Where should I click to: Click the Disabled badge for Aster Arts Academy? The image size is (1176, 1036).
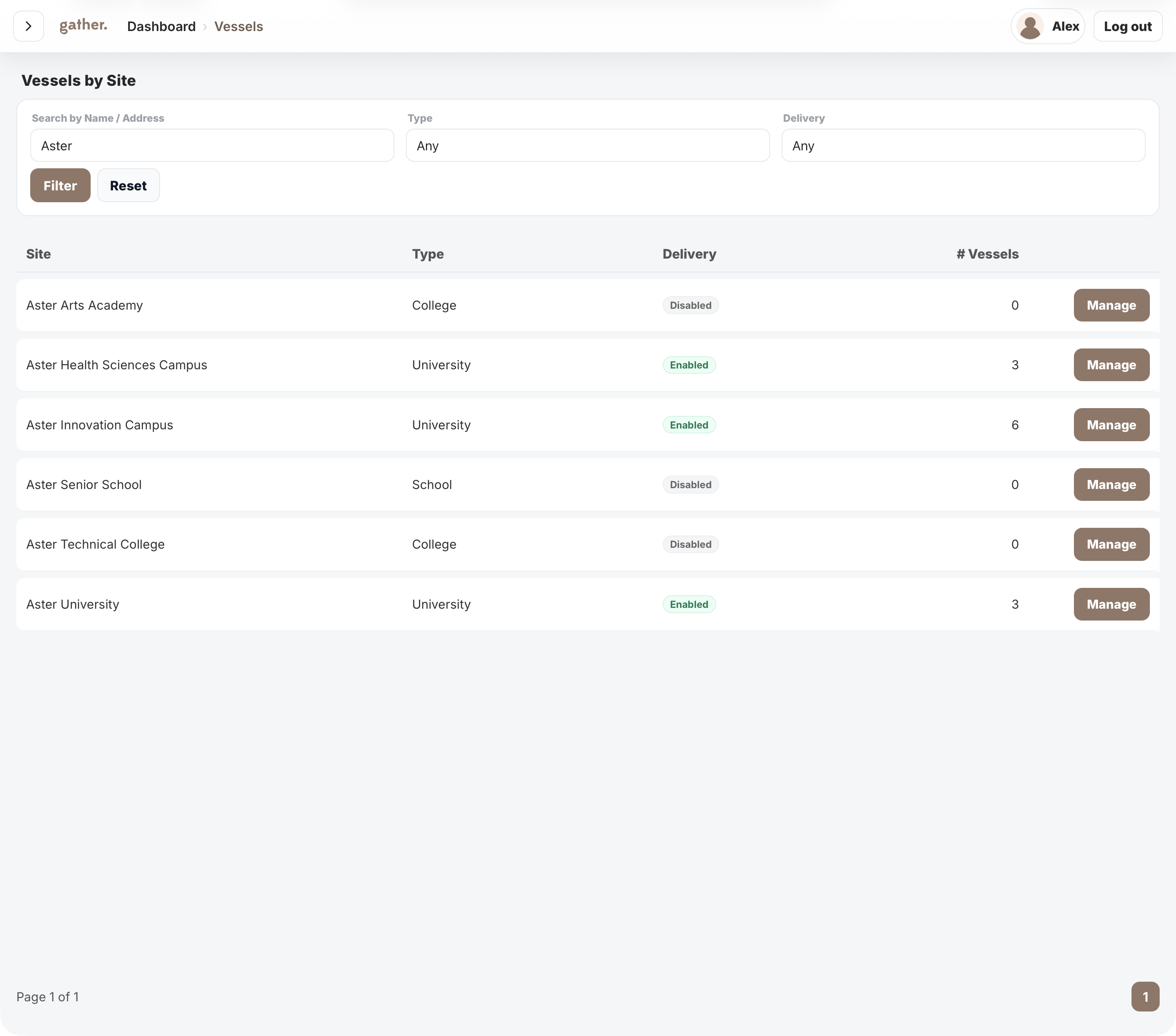click(690, 305)
